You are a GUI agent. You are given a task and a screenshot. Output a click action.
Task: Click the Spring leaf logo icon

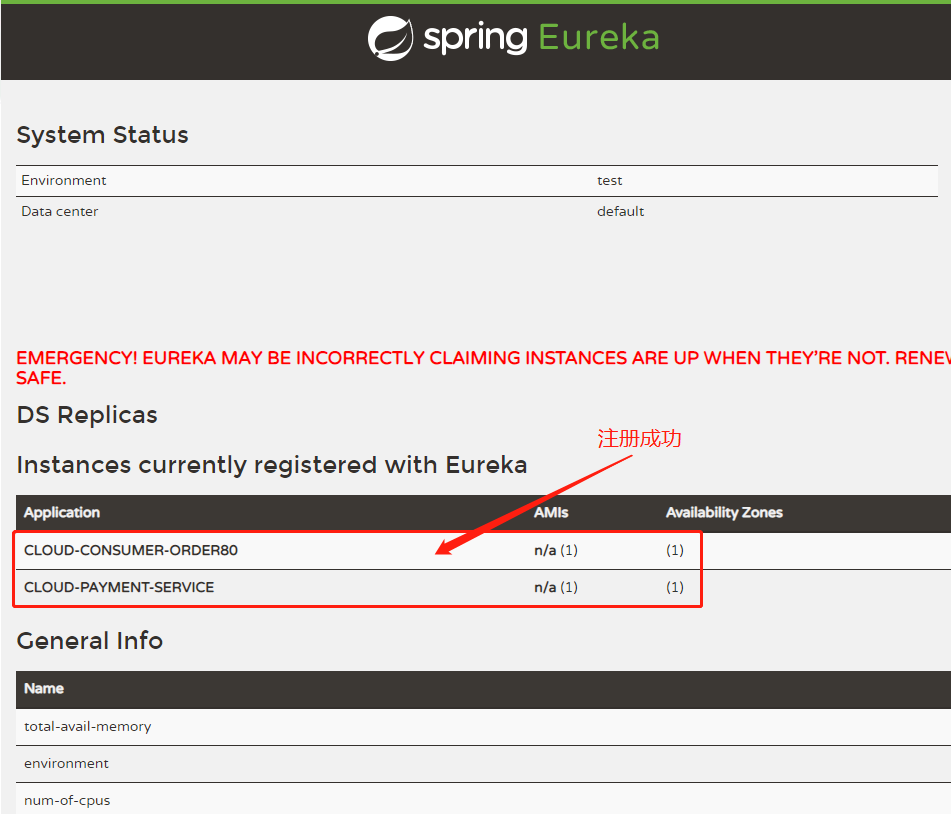coord(390,38)
